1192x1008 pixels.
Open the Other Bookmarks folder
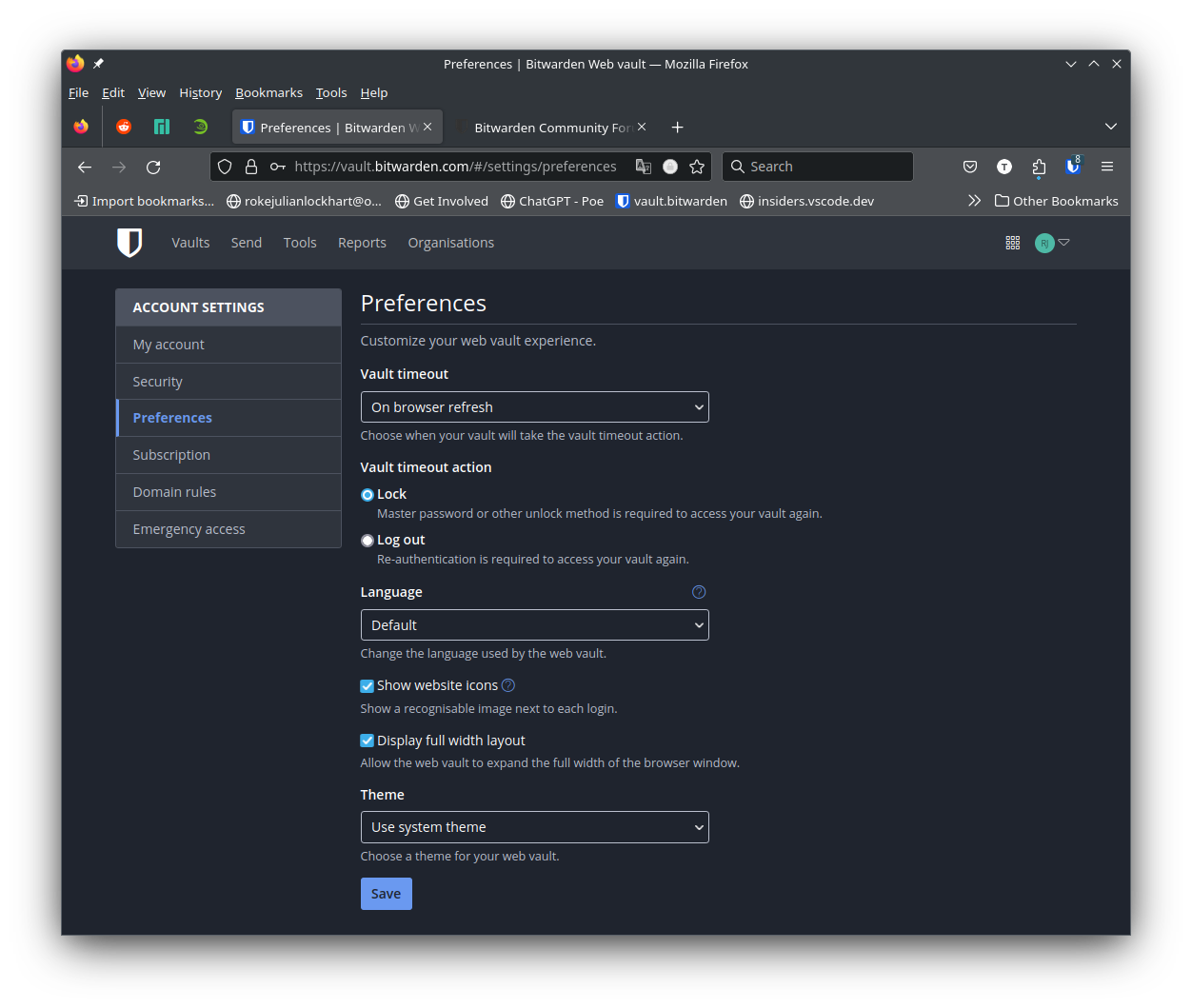click(1057, 201)
